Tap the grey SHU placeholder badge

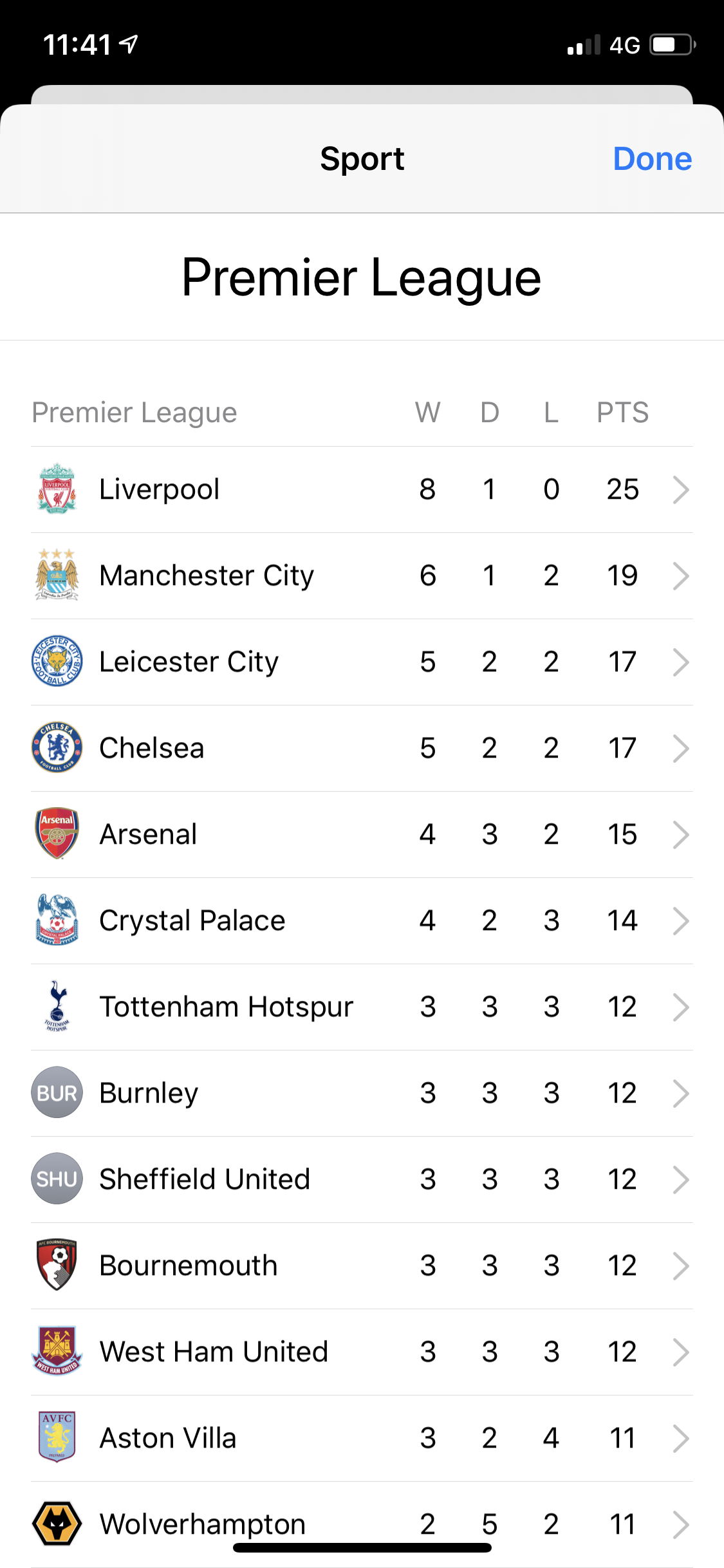point(57,1179)
